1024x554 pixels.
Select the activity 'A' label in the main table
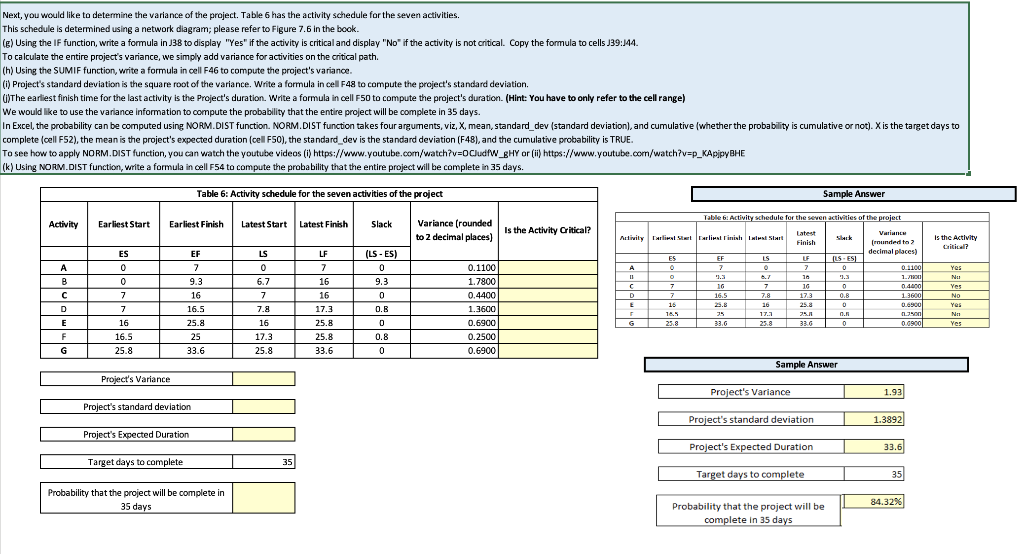63,268
